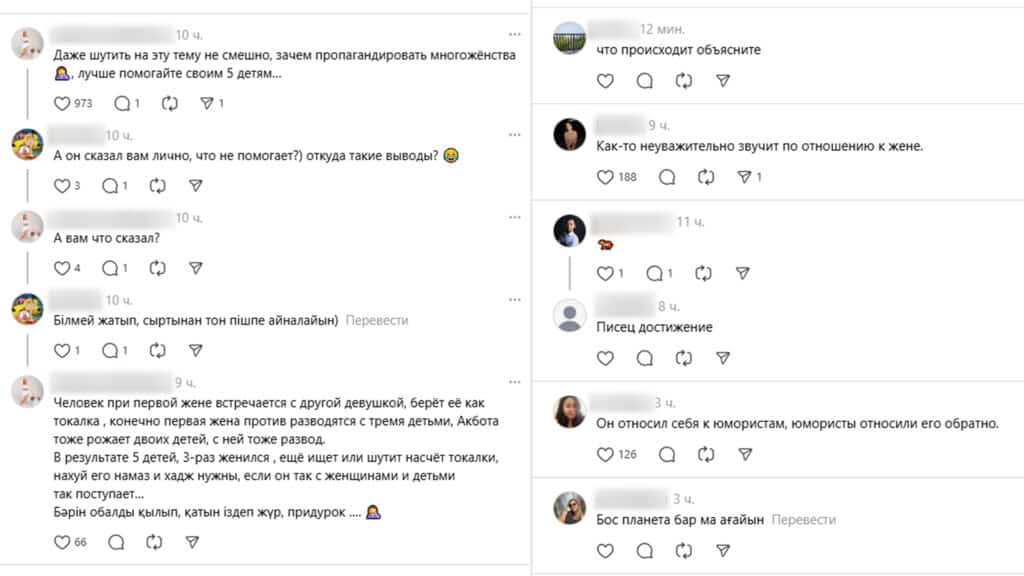Open more options for "Даже шутить" comment
Screen dimensions: 1024x576
(515, 35)
